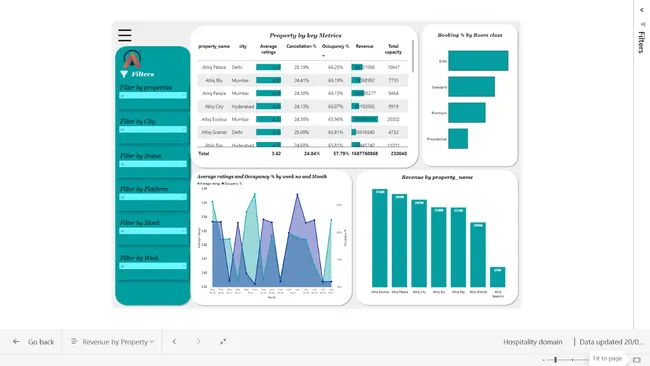Image resolution: width=650 pixels, height=366 pixels.
Task: Click the full screen icon at bottom right
Action: point(637,360)
